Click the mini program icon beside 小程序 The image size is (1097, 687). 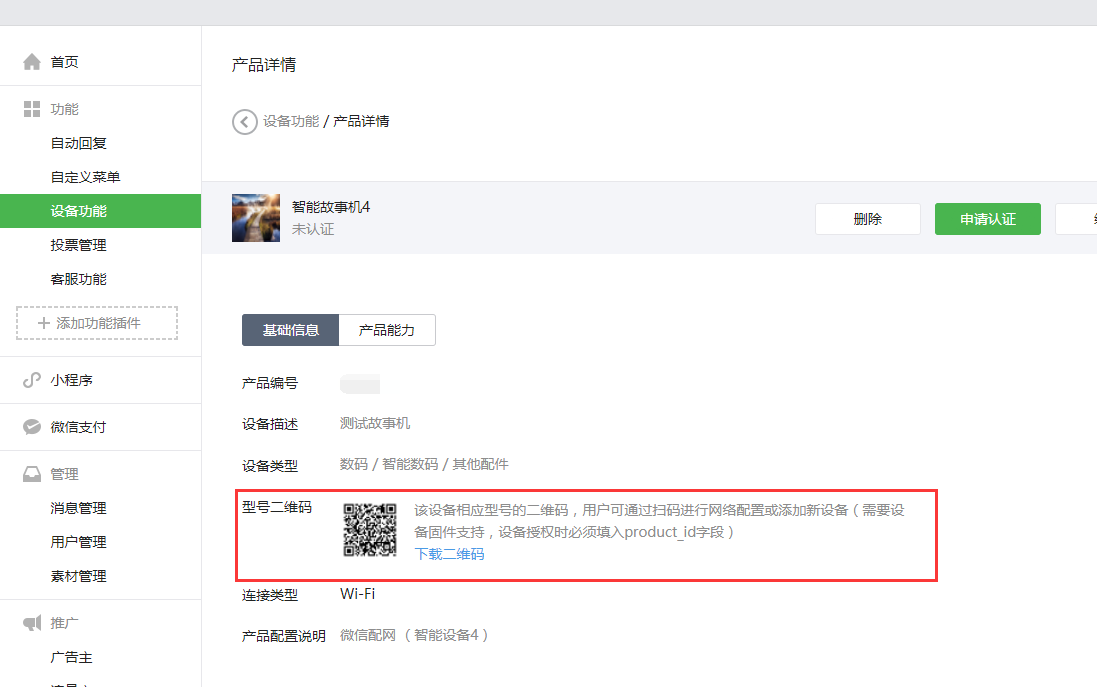pyautogui.click(x=32, y=381)
